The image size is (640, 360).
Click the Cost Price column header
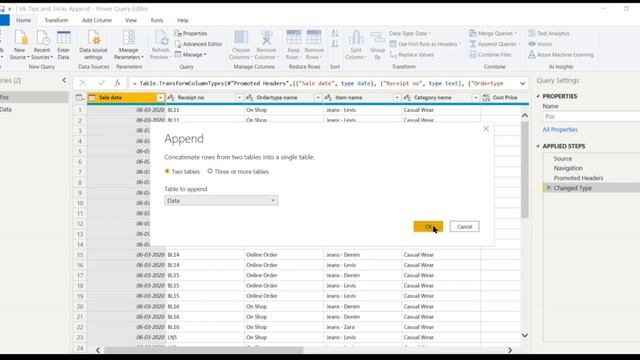[504, 98]
